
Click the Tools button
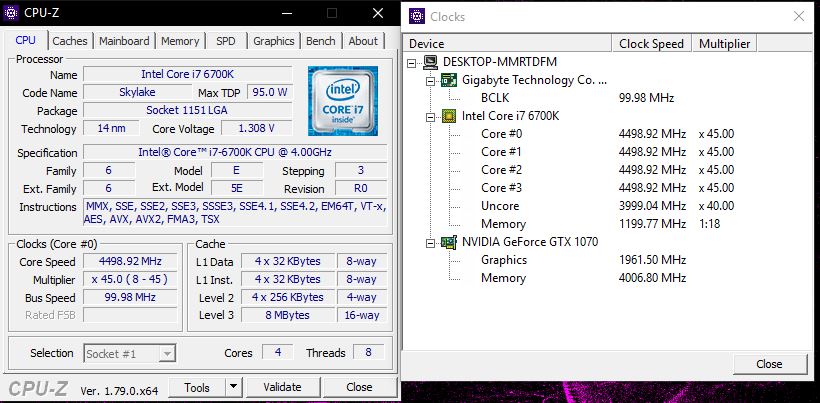click(197, 387)
